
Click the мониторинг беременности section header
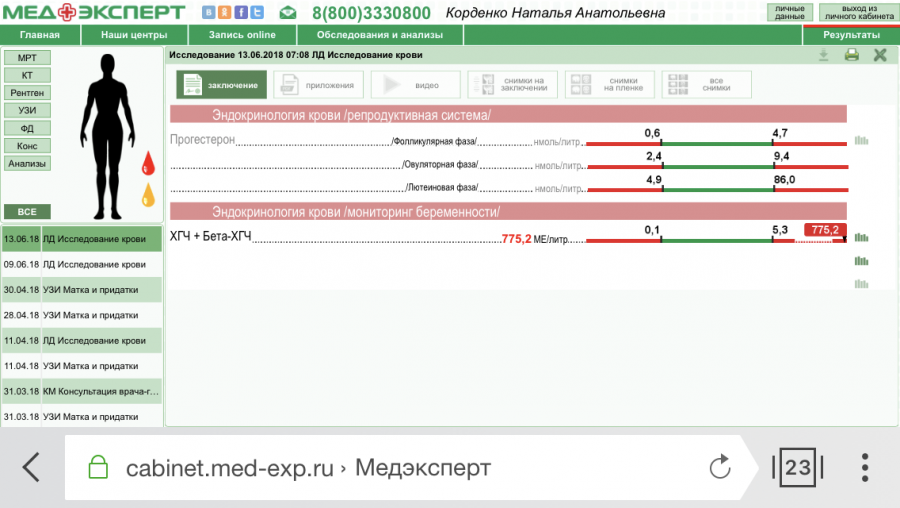(508, 212)
